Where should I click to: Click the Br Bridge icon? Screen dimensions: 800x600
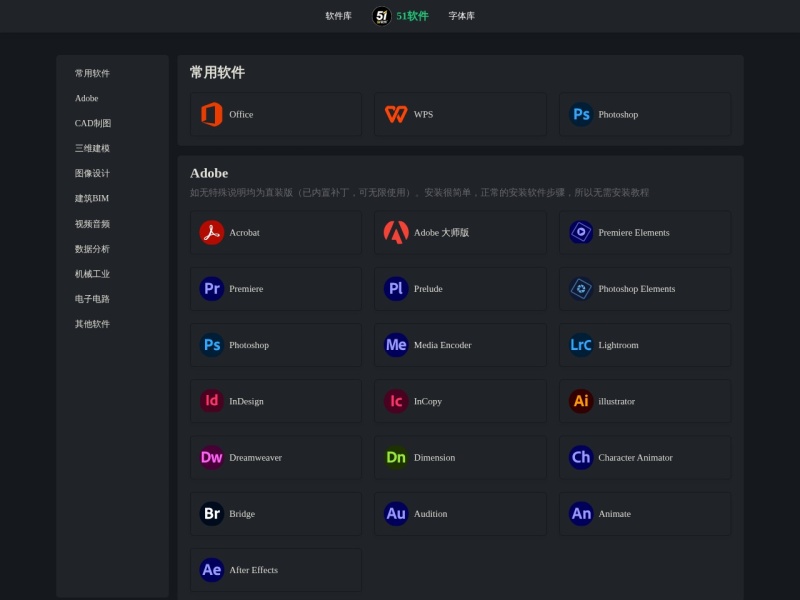click(212, 513)
